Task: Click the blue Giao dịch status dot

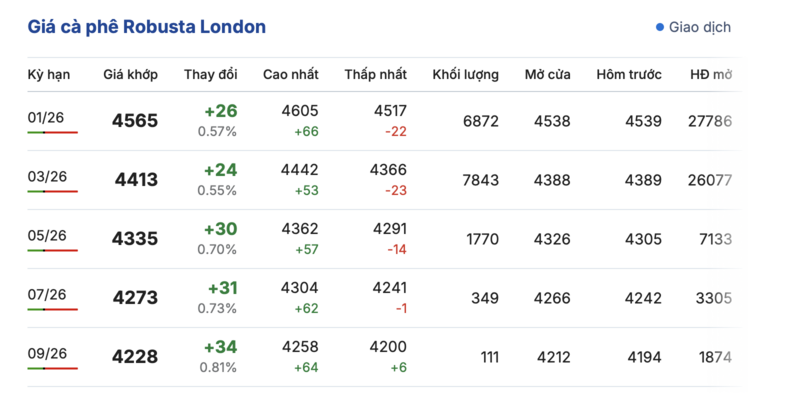Action: (660, 27)
